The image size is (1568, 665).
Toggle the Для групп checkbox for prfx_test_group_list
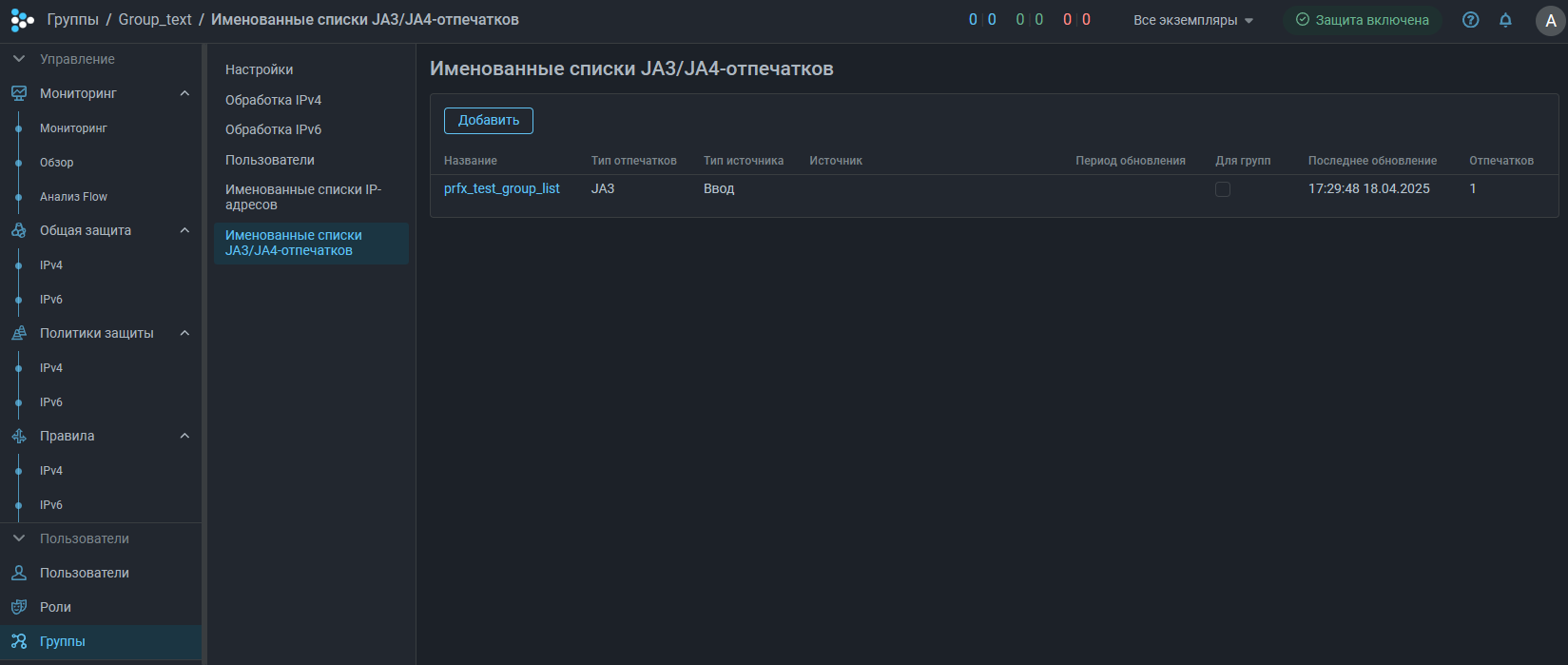(1223, 189)
